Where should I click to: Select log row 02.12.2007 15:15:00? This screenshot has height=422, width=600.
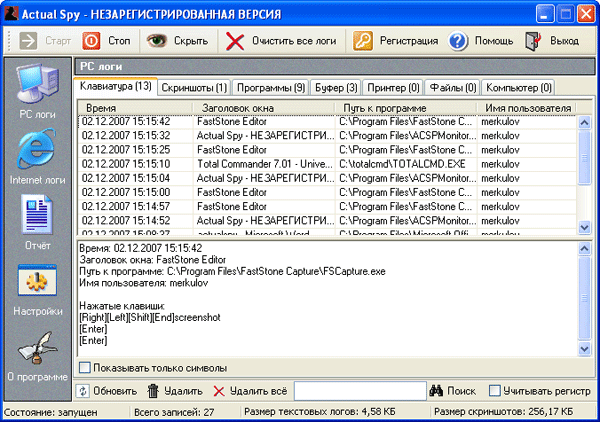point(327,192)
